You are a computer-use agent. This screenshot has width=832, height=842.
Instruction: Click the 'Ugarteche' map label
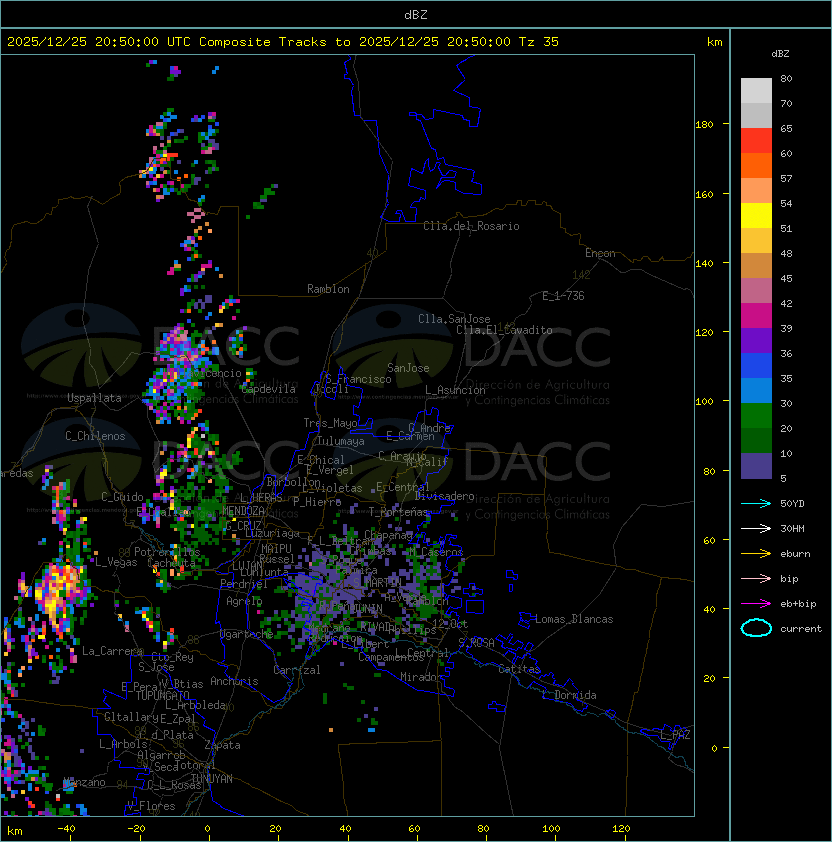246,634
